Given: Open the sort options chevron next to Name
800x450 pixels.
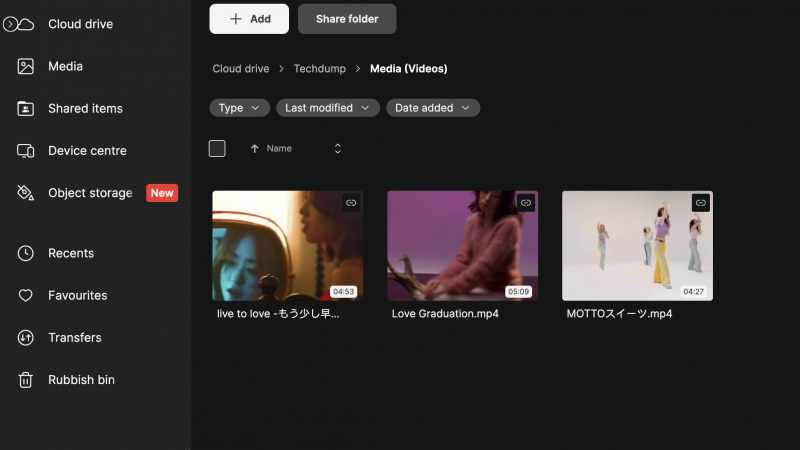Looking at the screenshot, I should (338, 149).
